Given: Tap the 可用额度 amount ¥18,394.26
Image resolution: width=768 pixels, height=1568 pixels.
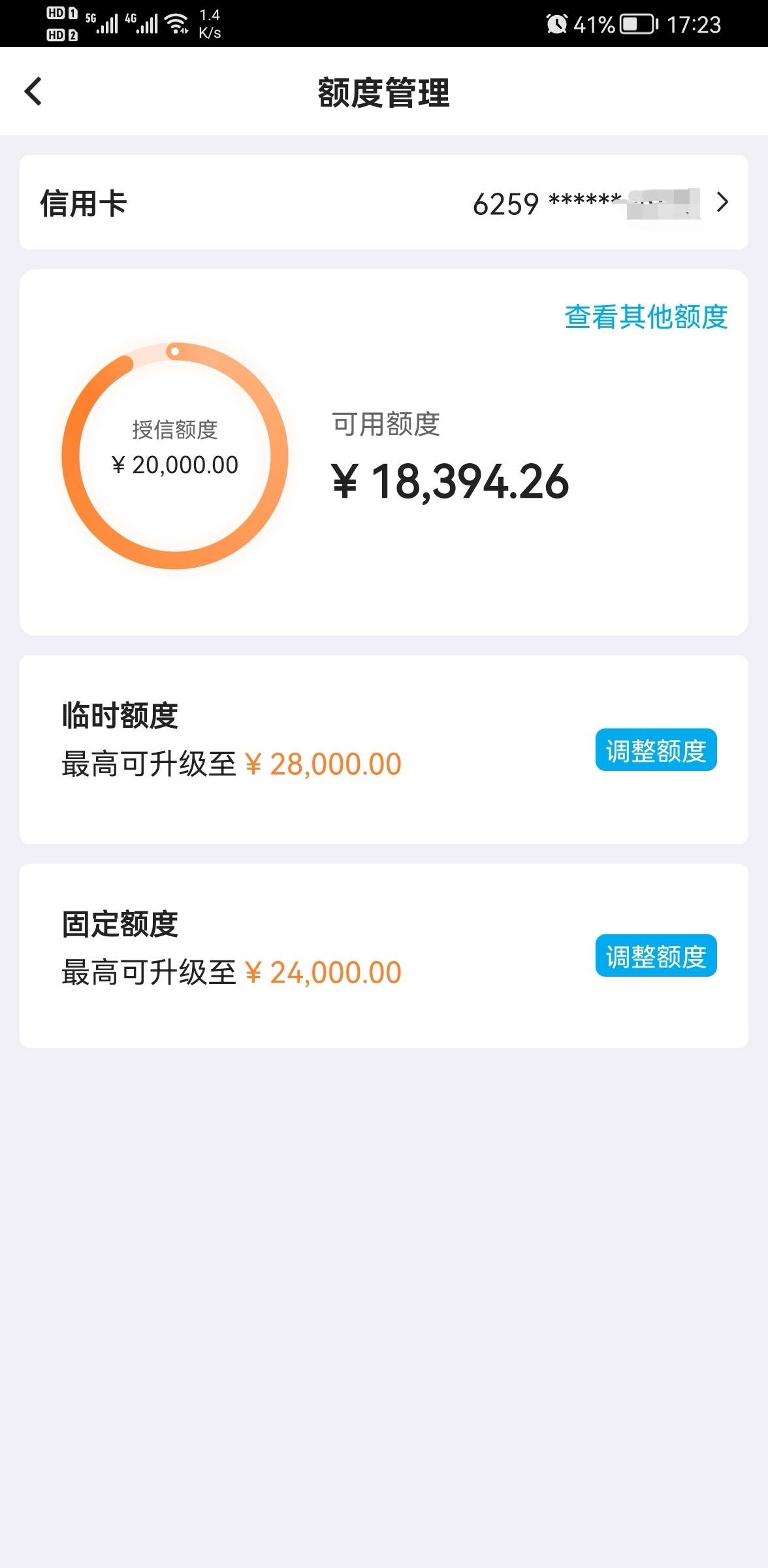Looking at the screenshot, I should [451, 482].
